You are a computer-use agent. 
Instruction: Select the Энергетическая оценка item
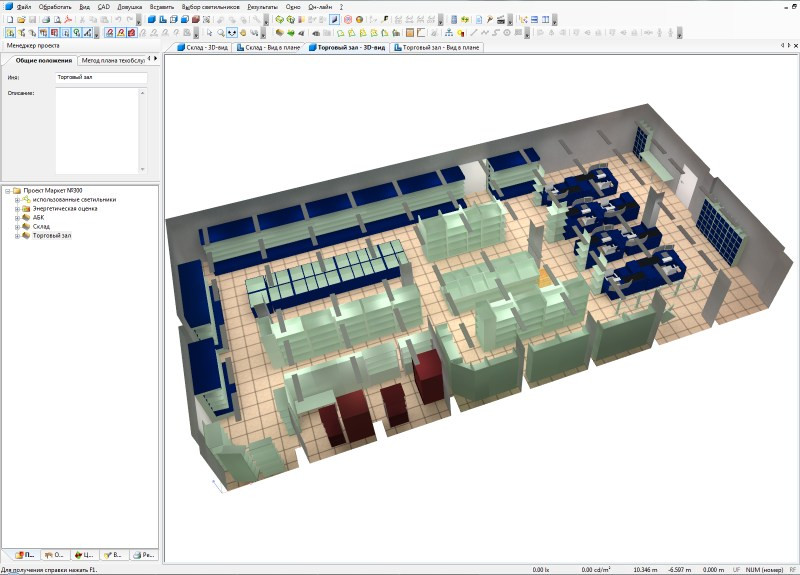coord(65,209)
